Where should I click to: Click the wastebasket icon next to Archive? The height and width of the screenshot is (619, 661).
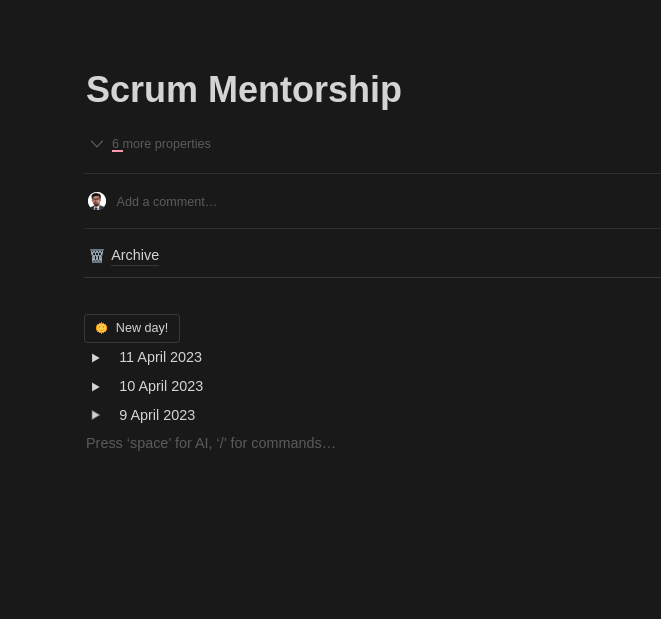(x=97, y=256)
